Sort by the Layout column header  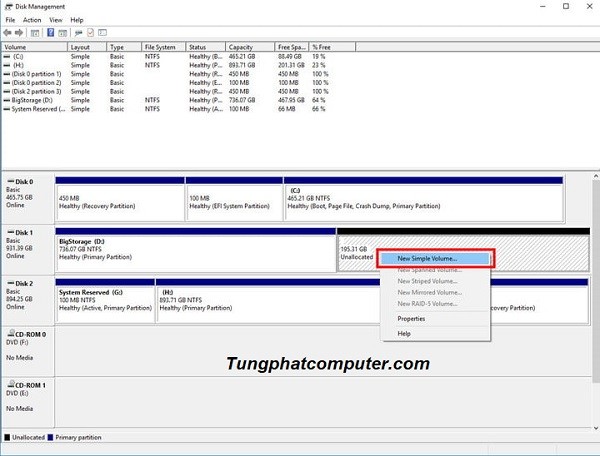click(87, 47)
